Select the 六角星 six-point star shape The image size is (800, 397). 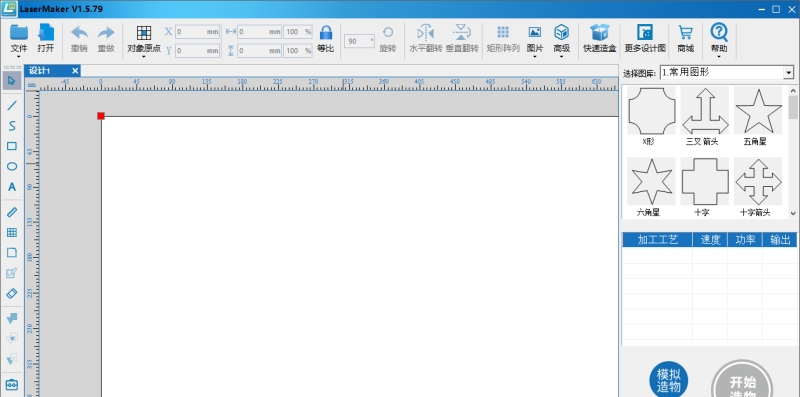(x=651, y=181)
